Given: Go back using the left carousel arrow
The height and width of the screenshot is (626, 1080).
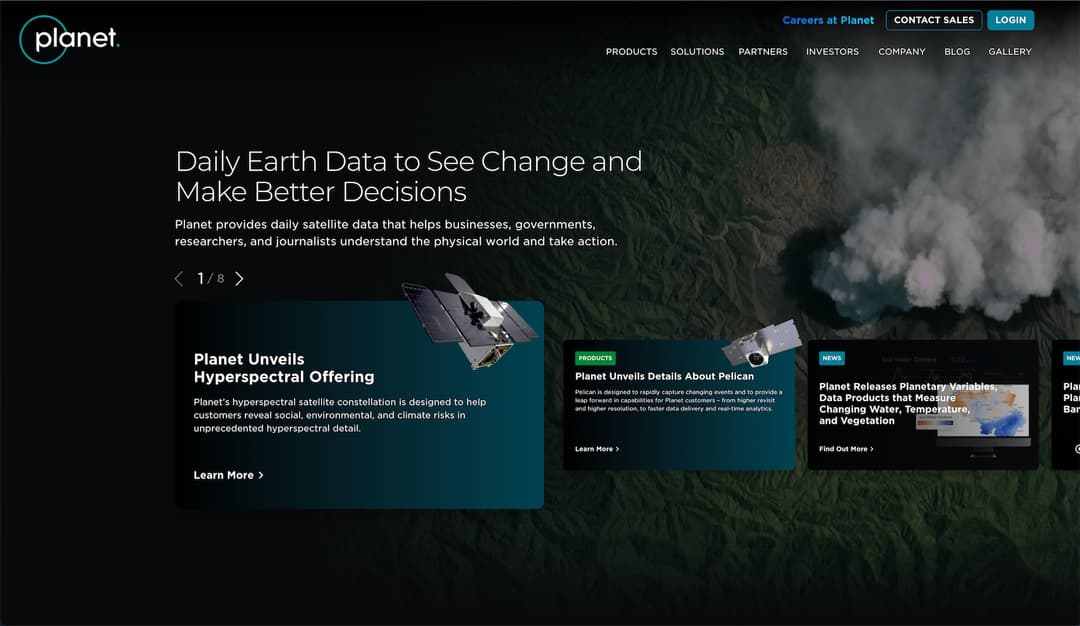Looking at the screenshot, I should click(x=179, y=278).
